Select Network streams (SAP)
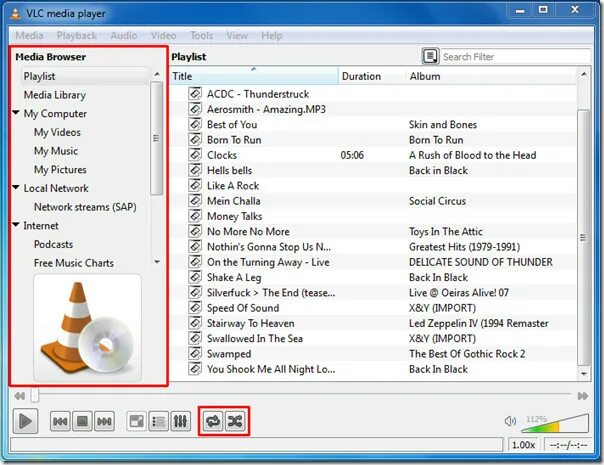Image resolution: width=604 pixels, height=465 pixels. tap(85, 207)
